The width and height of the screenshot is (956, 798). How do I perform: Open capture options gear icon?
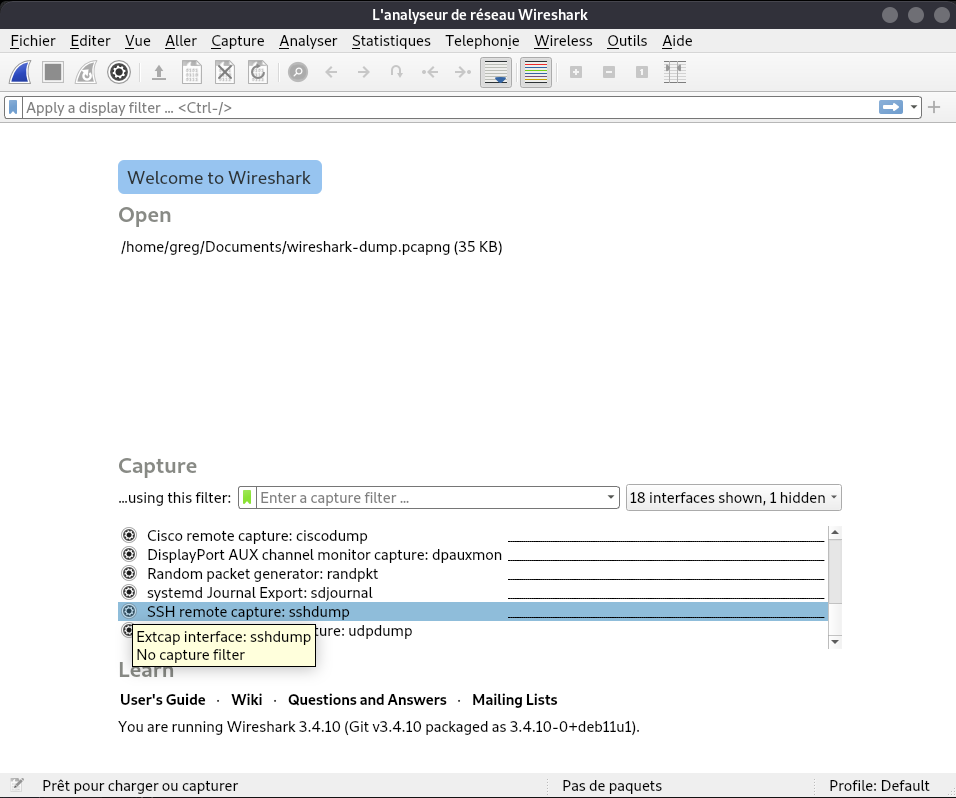119,72
